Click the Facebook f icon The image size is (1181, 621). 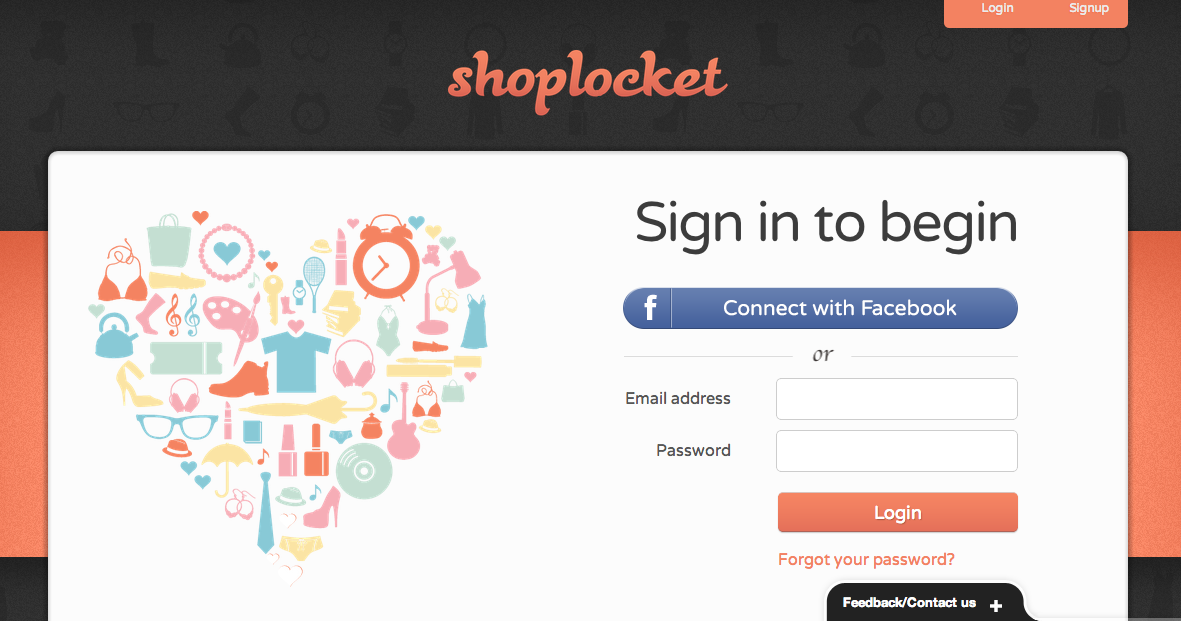click(649, 308)
